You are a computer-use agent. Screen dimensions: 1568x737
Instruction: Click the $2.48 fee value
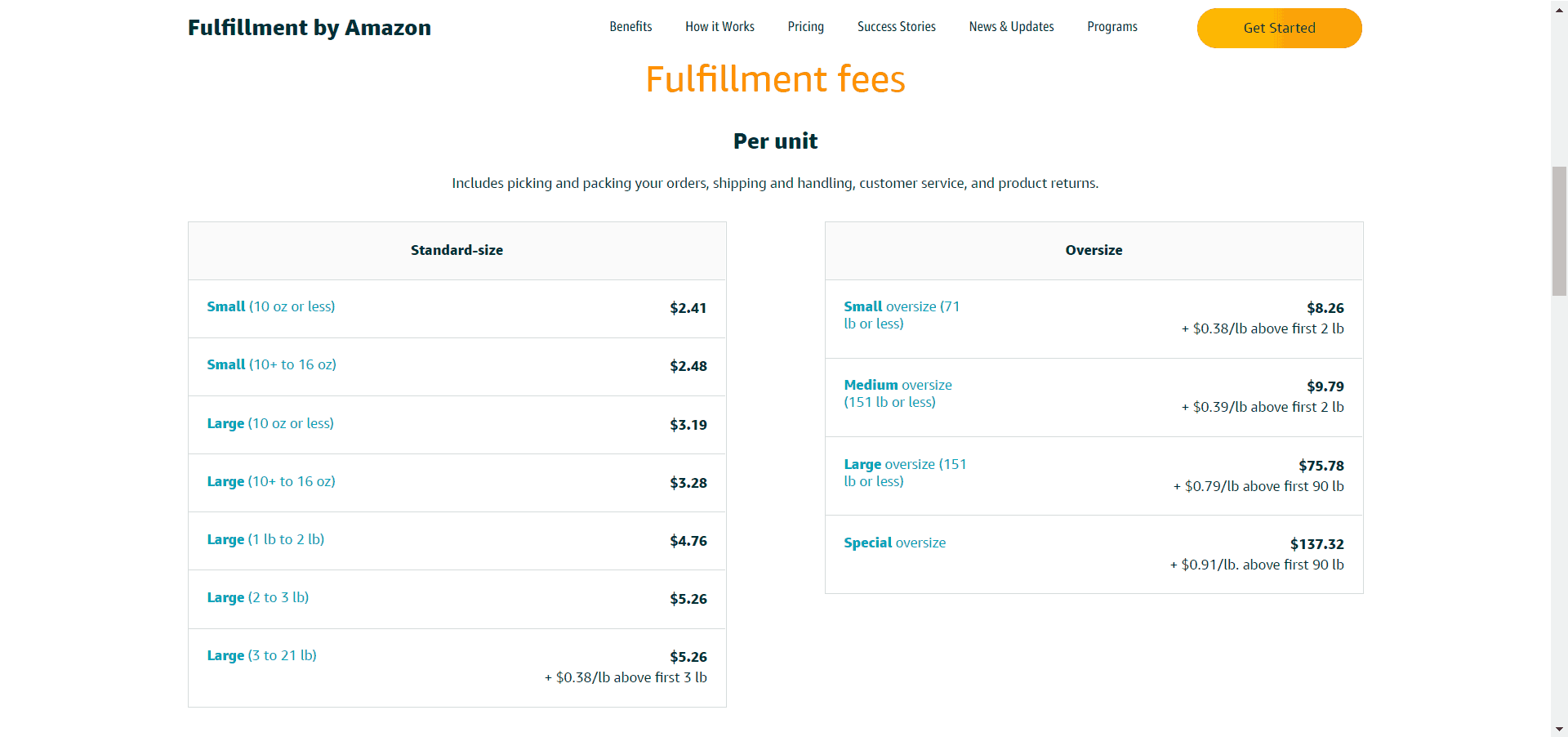[688, 366]
